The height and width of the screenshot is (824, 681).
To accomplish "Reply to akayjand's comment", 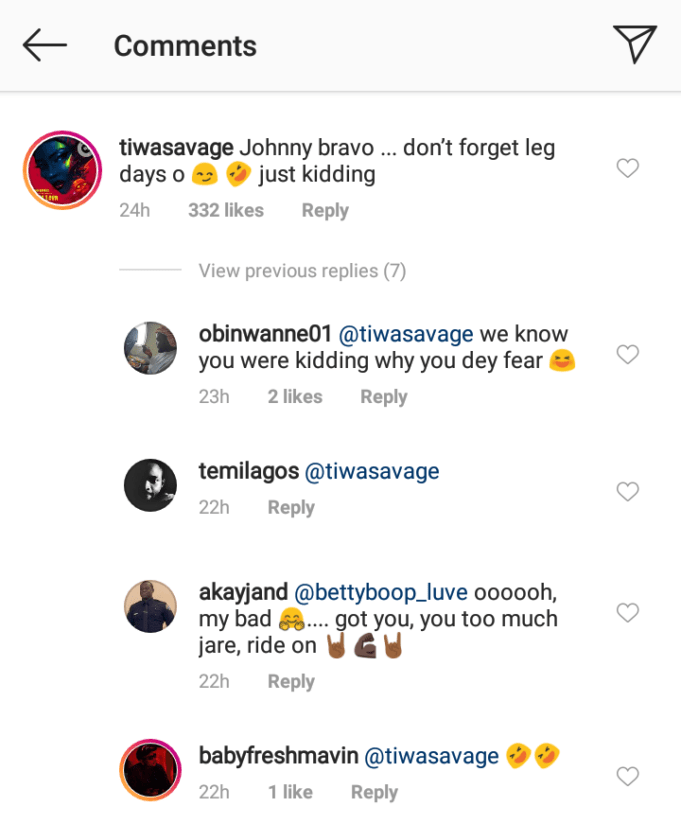I will coord(291,682).
